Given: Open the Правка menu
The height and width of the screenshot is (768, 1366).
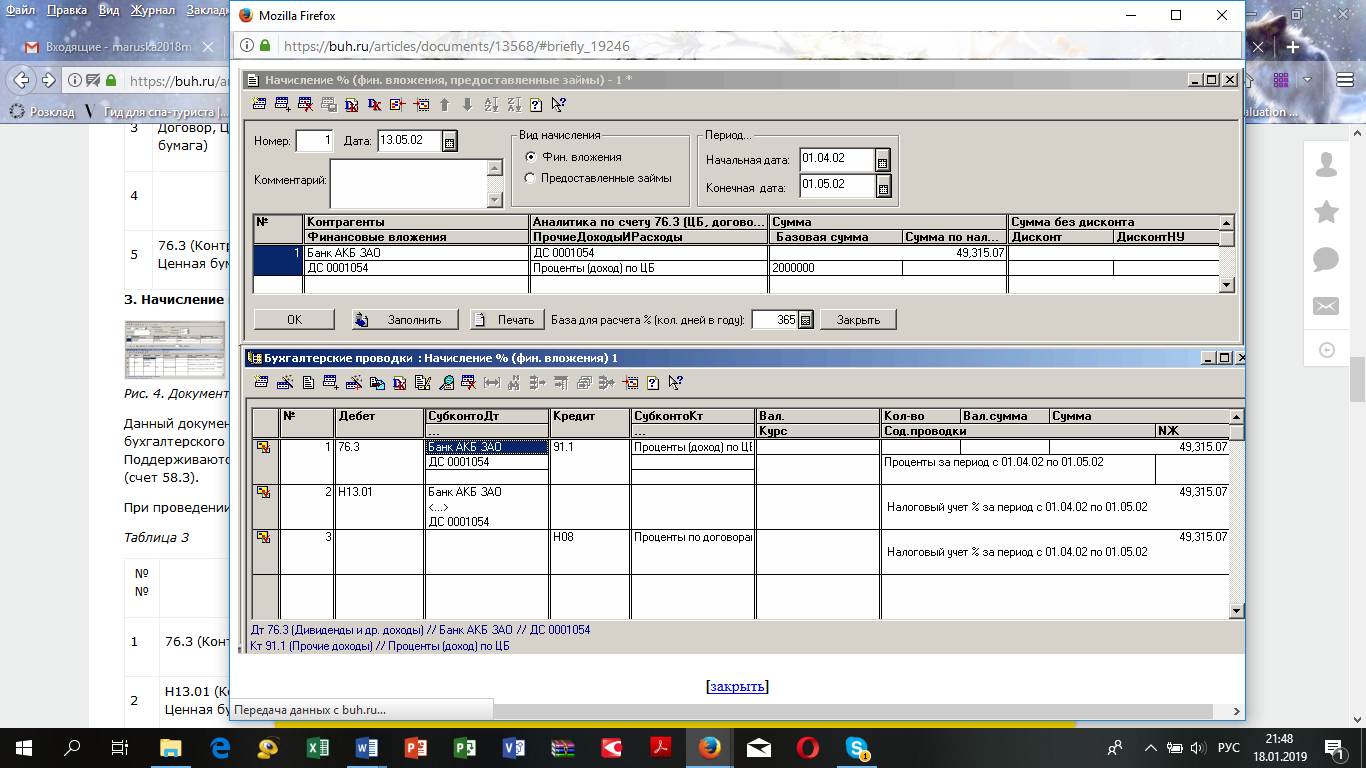Looking at the screenshot, I should pos(66,10).
